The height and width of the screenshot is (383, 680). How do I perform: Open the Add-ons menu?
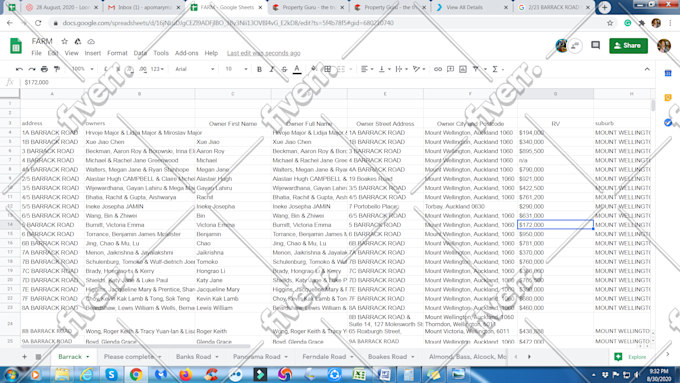pos(186,53)
